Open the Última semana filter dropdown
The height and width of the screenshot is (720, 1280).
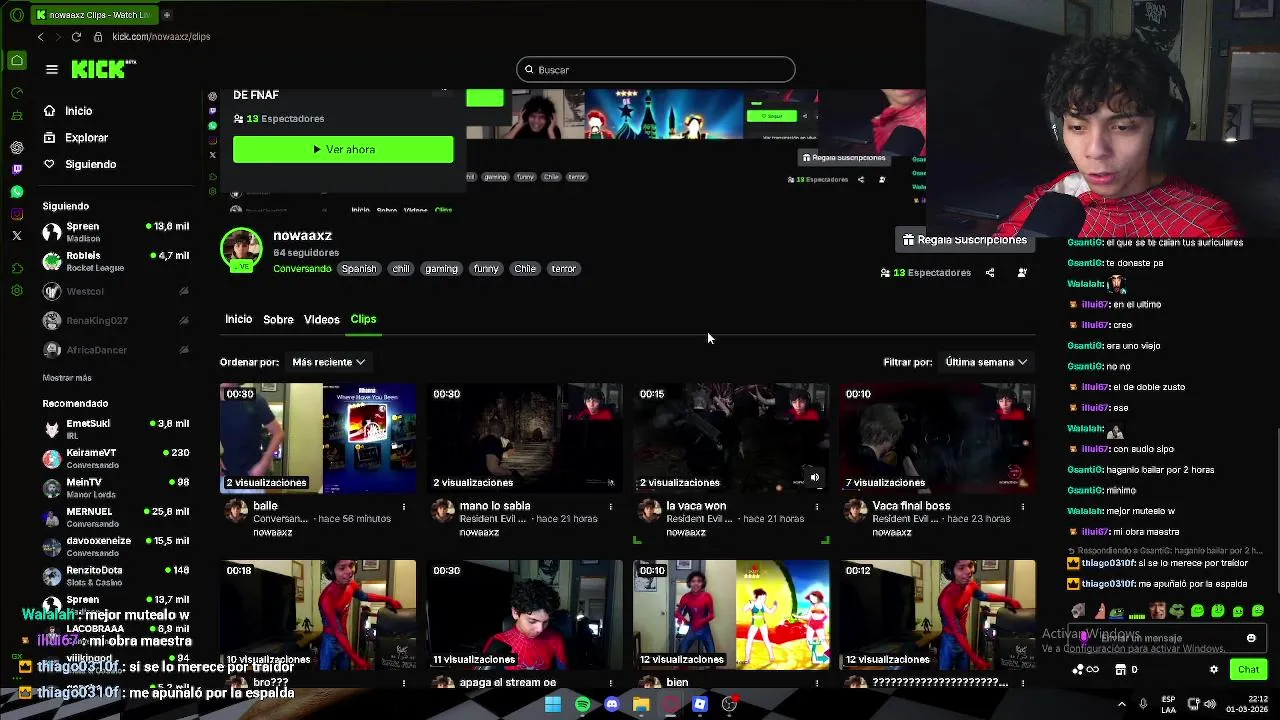[986, 362]
